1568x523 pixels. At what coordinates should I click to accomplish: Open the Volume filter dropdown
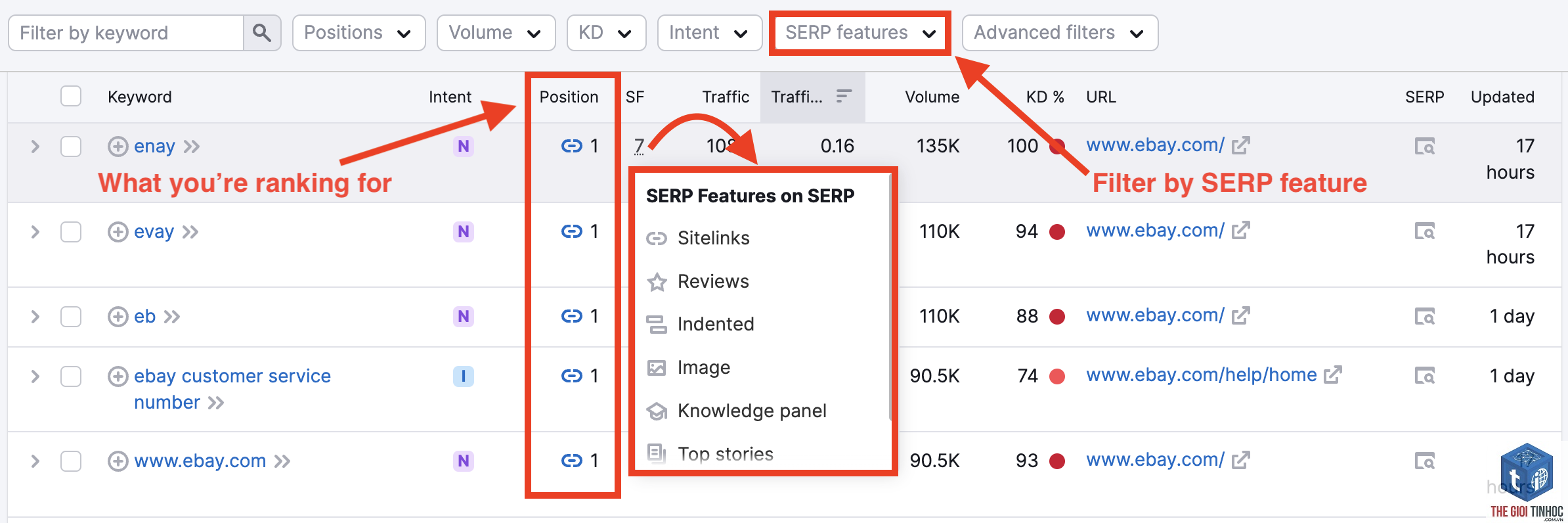tap(496, 33)
